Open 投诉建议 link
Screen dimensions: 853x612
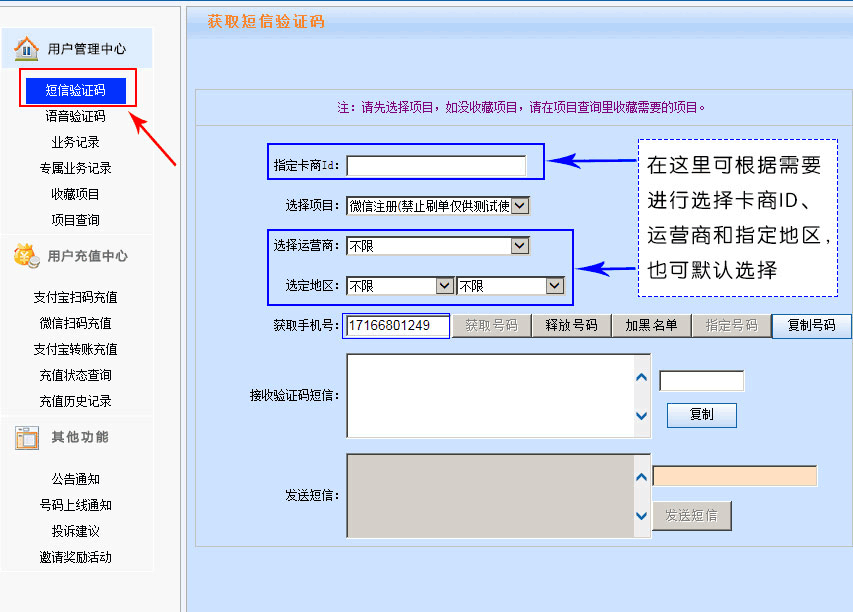click(x=76, y=531)
